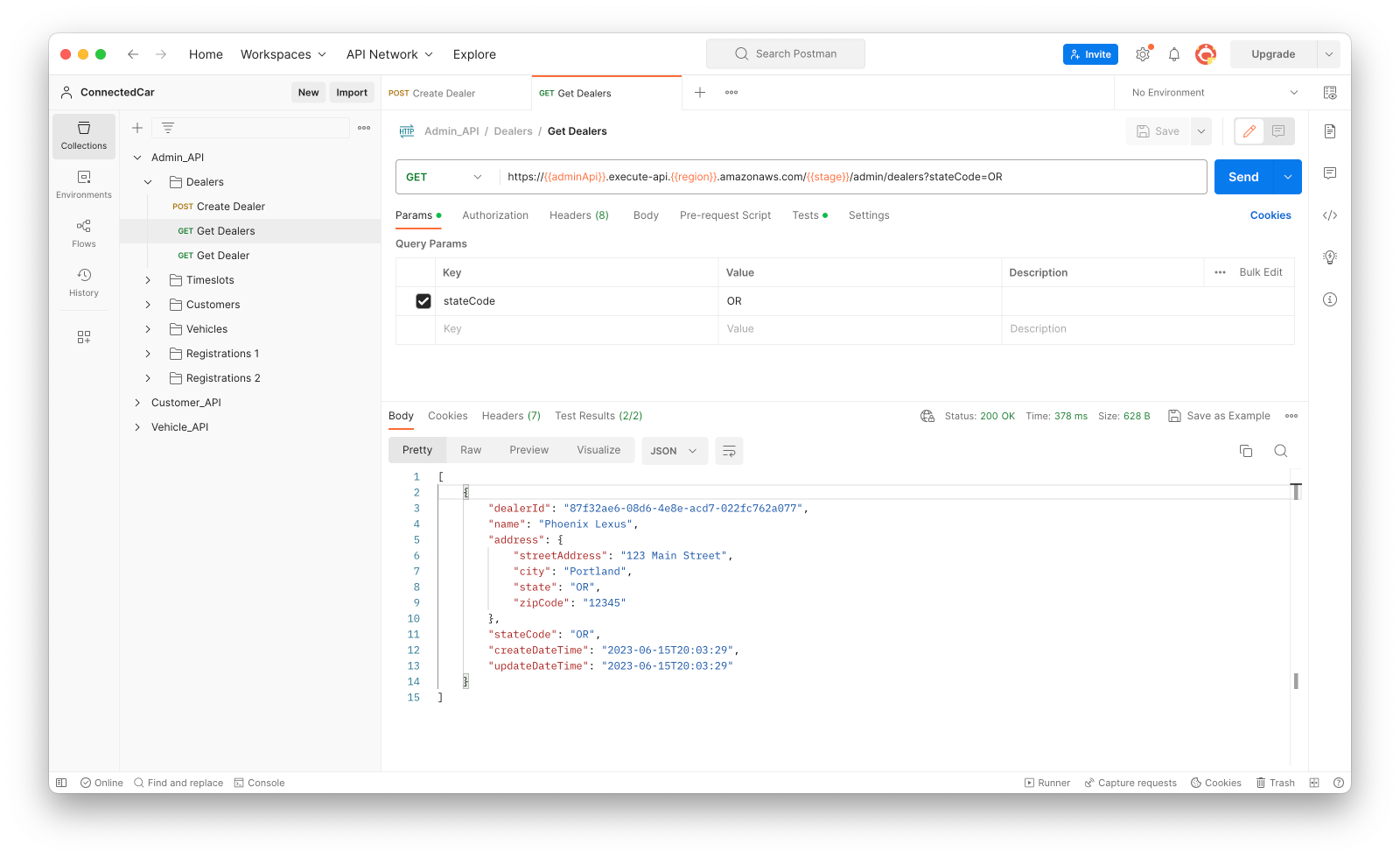Open Postman settings gear
The height and width of the screenshot is (858, 1400).
click(1143, 54)
